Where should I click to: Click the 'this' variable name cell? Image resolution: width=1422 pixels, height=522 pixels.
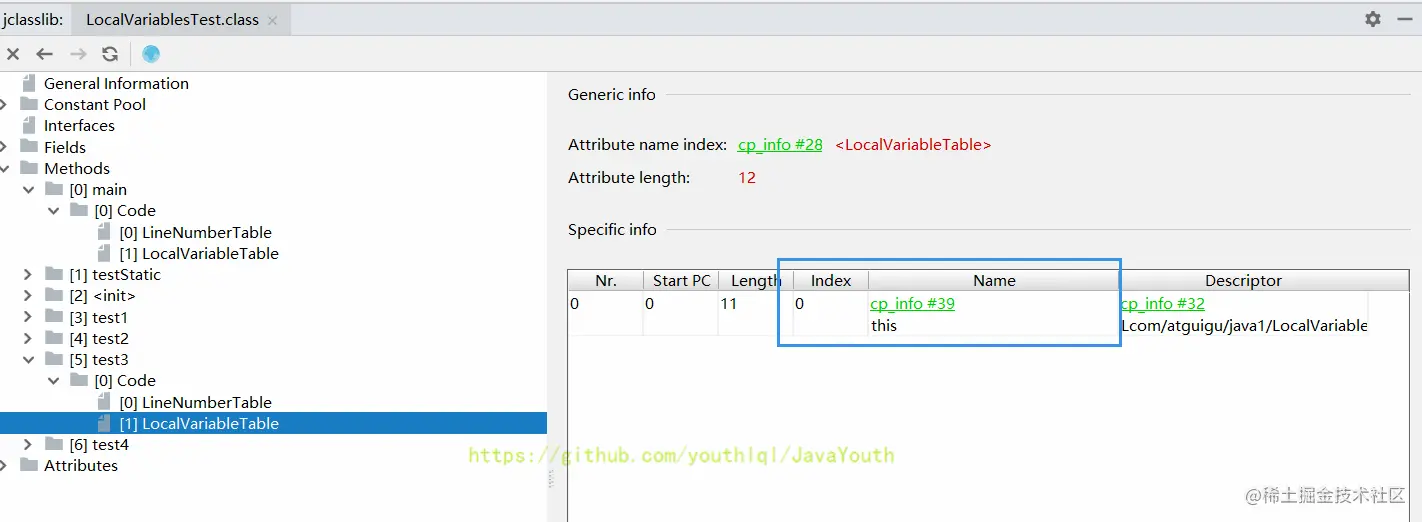click(x=884, y=326)
